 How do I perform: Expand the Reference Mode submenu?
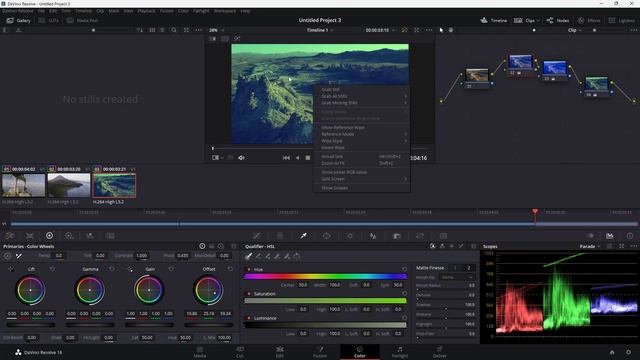tap(362, 134)
